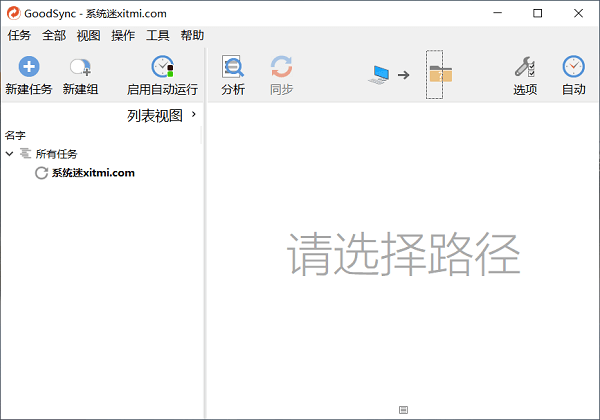Click the 新建组 new group icon
This screenshot has width=600, height=420.
click(80, 67)
